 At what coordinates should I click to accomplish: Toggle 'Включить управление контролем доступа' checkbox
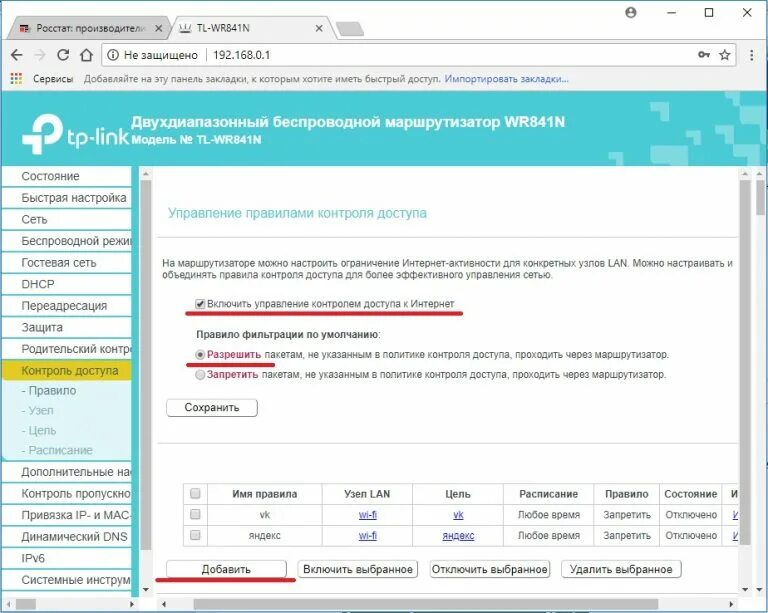coord(200,304)
